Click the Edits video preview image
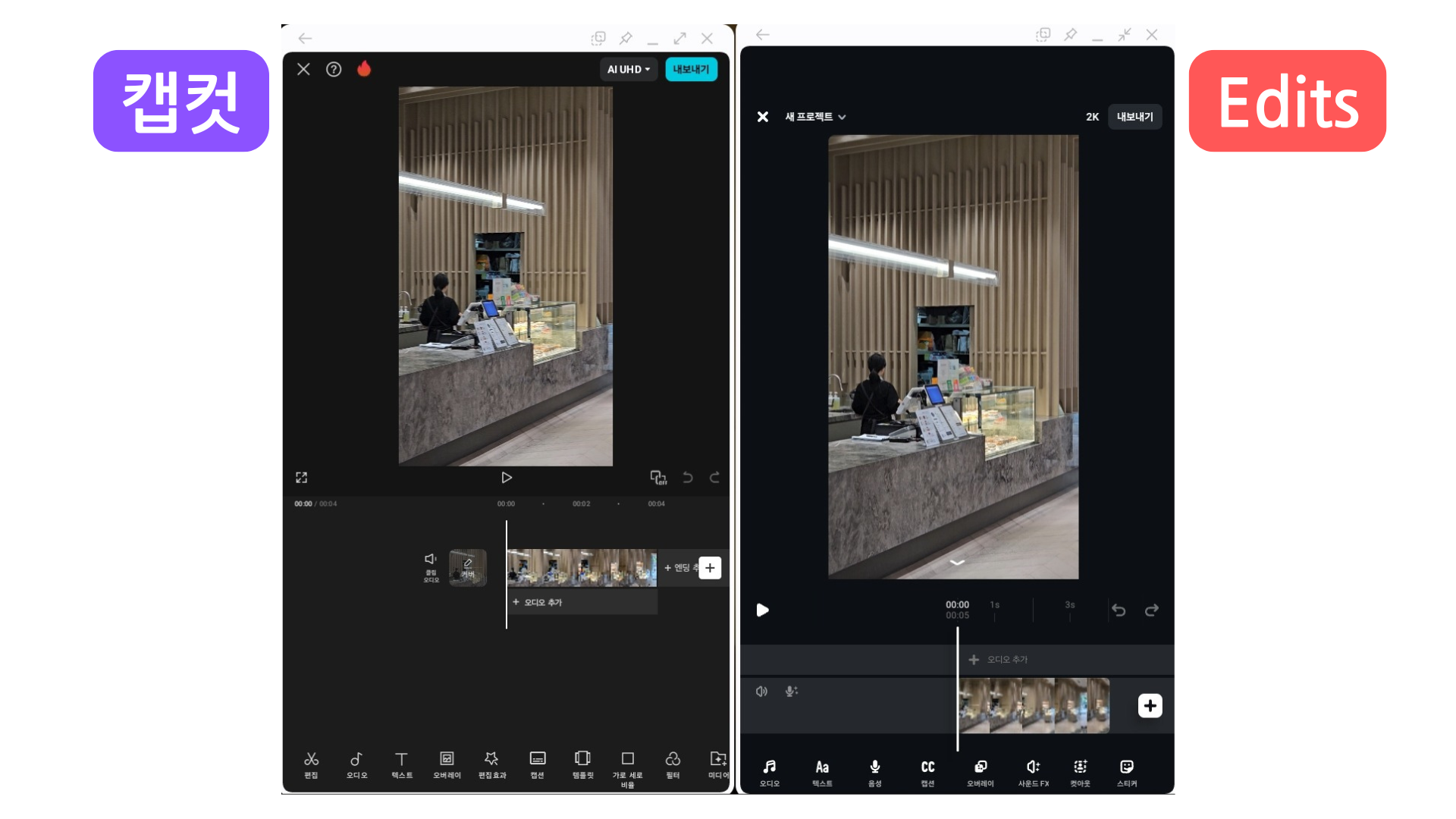Viewport: 1456px width, 819px height. tap(953, 357)
